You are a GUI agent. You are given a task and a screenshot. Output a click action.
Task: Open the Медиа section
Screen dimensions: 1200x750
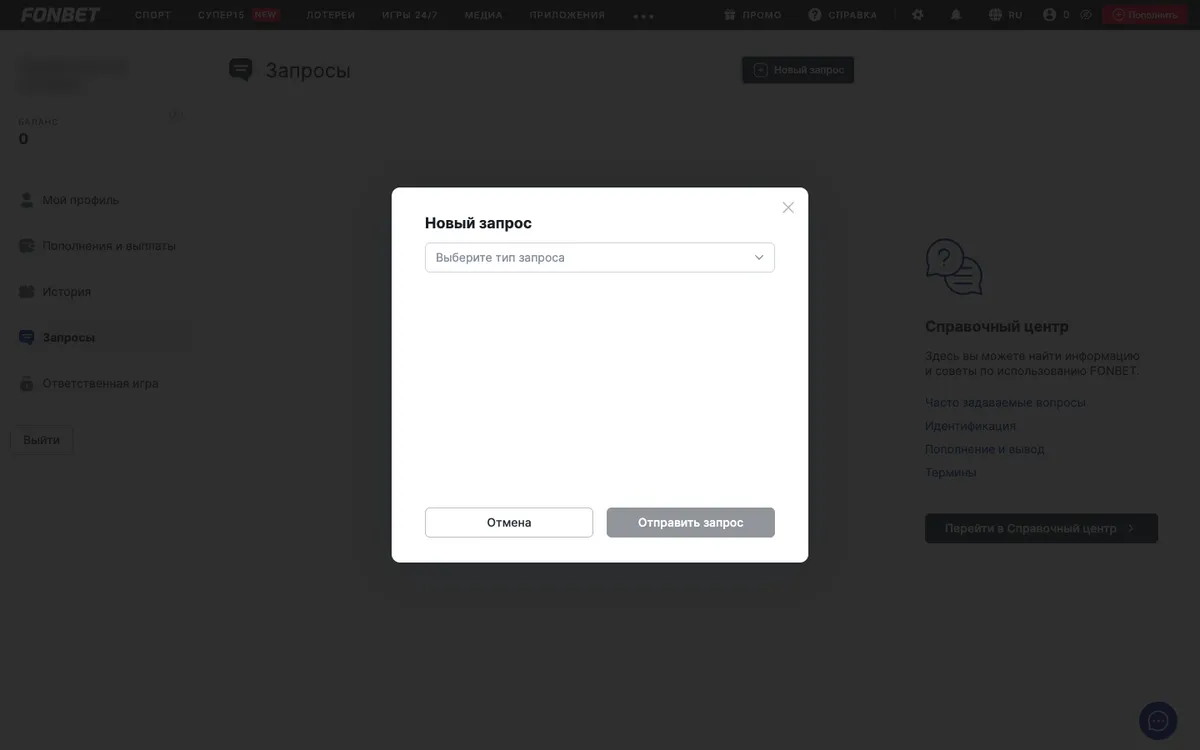coord(484,15)
